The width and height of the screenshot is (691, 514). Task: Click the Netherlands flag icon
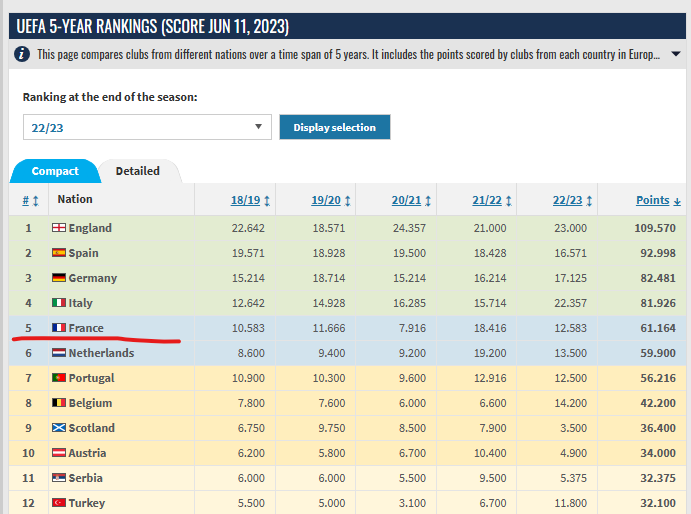click(x=59, y=353)
